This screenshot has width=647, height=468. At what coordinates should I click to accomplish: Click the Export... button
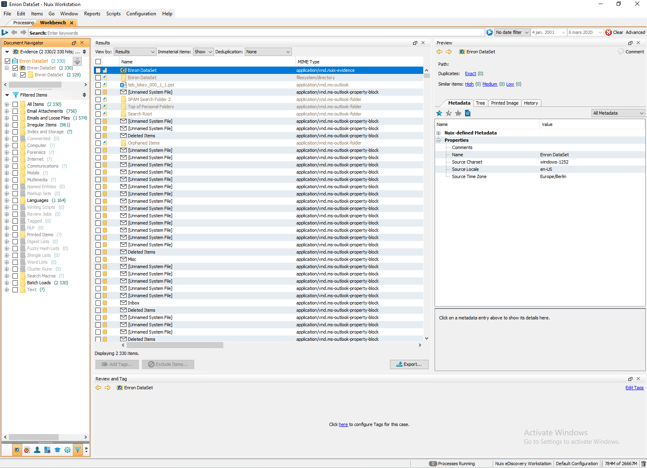click(x=409, y=364)
